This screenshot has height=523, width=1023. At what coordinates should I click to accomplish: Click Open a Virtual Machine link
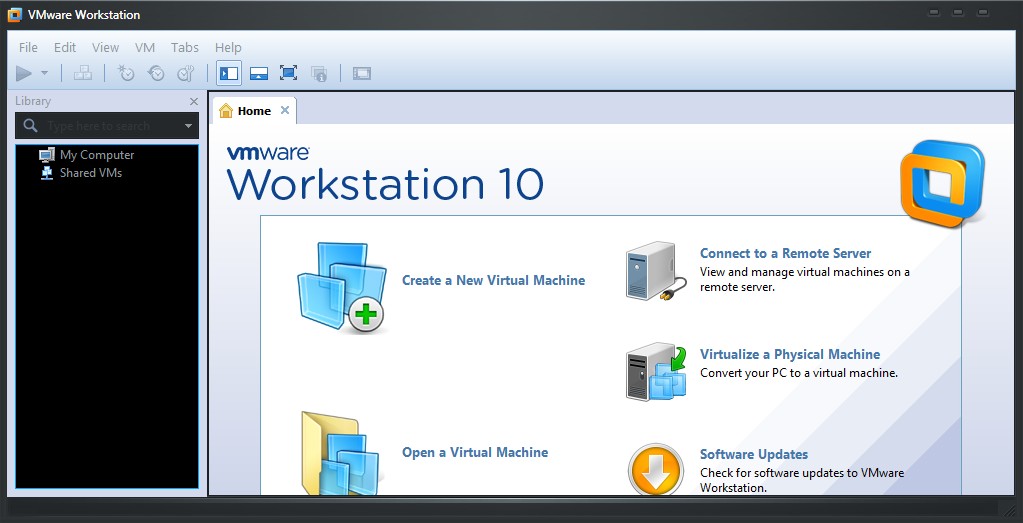[475, 453]
